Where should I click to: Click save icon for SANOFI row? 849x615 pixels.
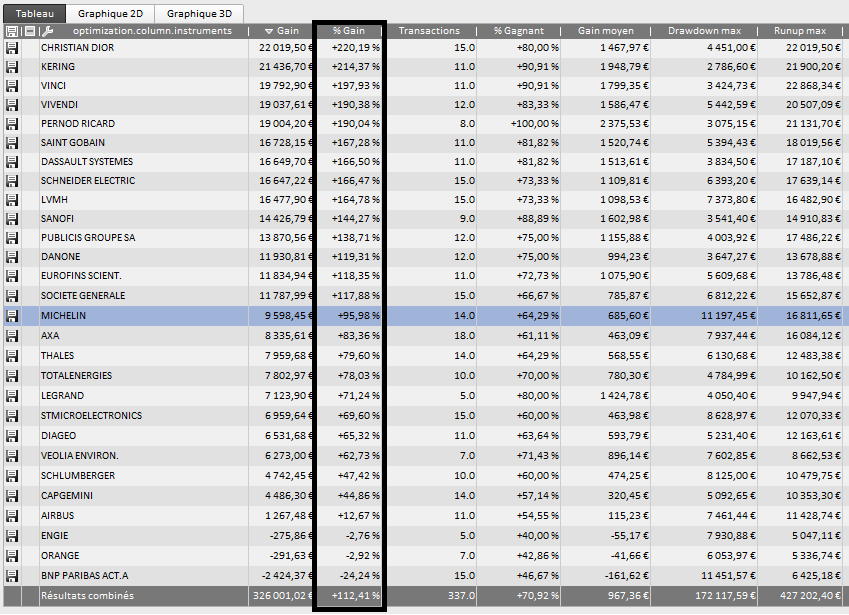(12, 219)
